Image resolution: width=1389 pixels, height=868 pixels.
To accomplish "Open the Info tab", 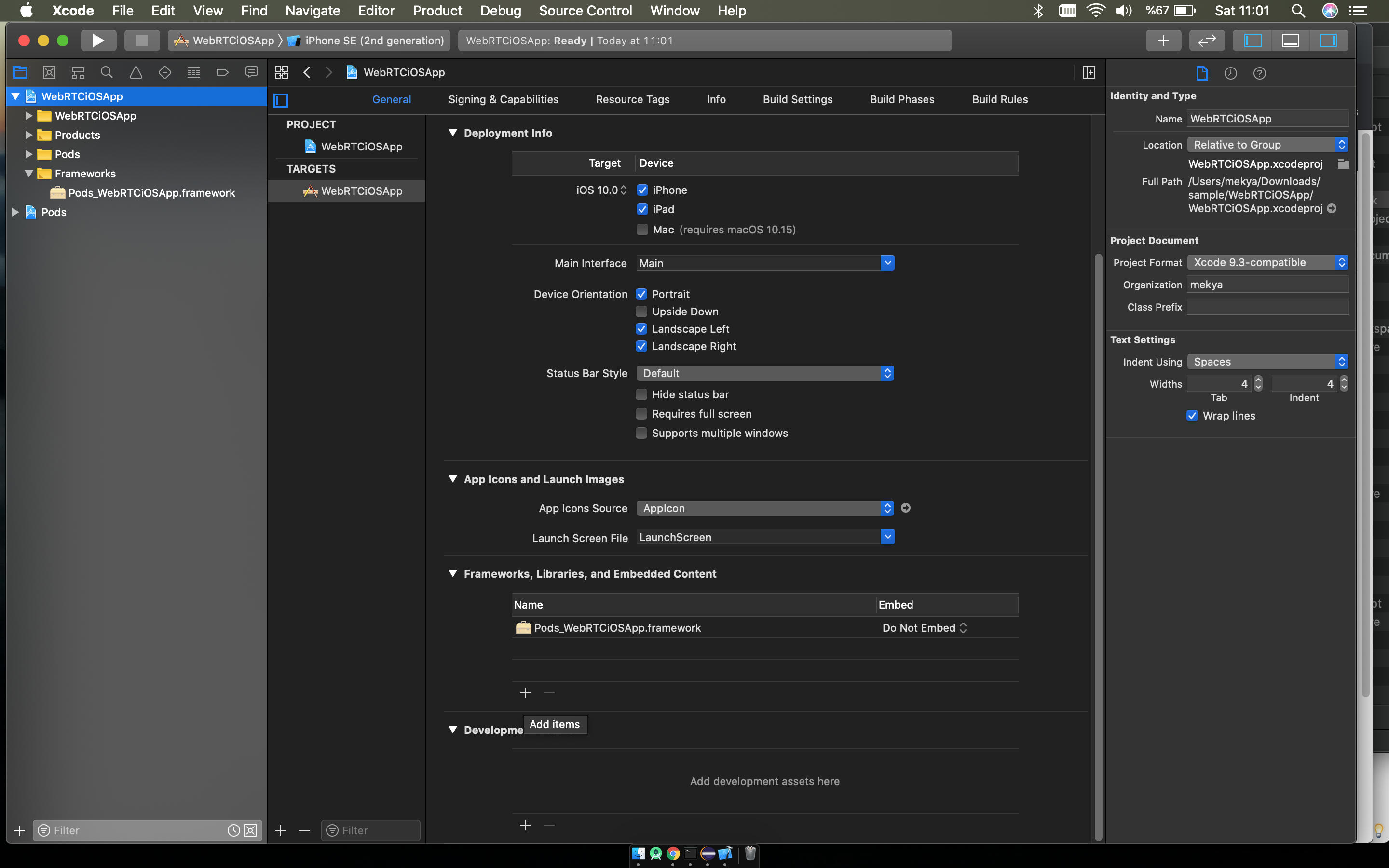I will [x=716, y=99].
